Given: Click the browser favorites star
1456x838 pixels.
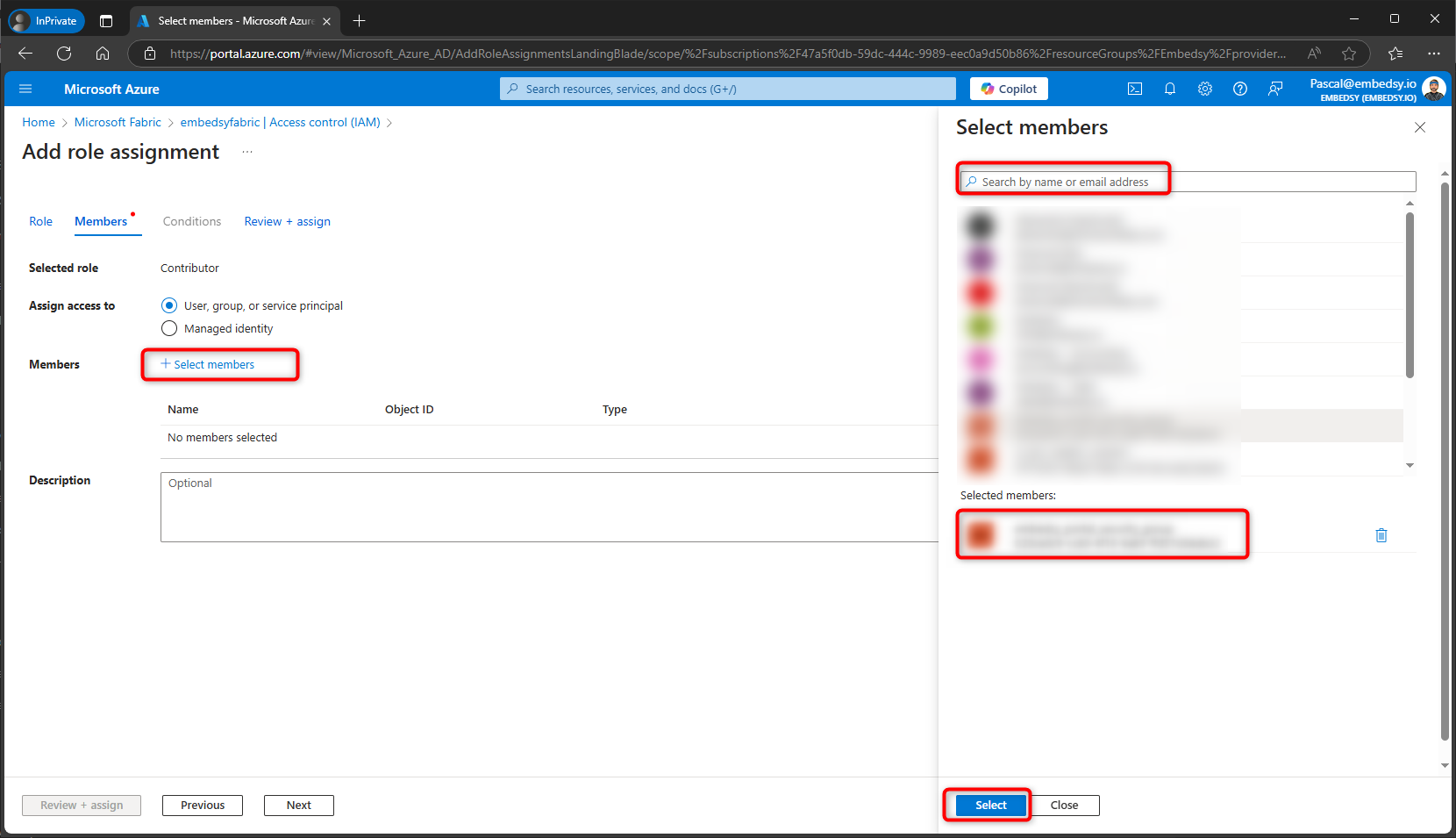Looking at the screenshot, I should click(x=1349, y=53).
